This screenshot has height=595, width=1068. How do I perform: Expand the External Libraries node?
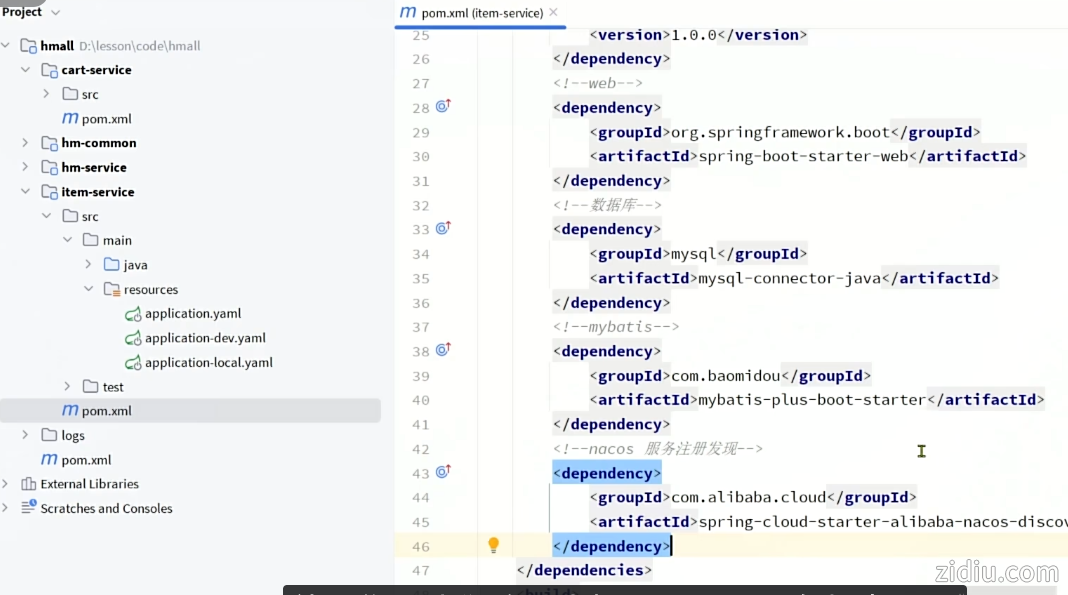pos(6,484)
